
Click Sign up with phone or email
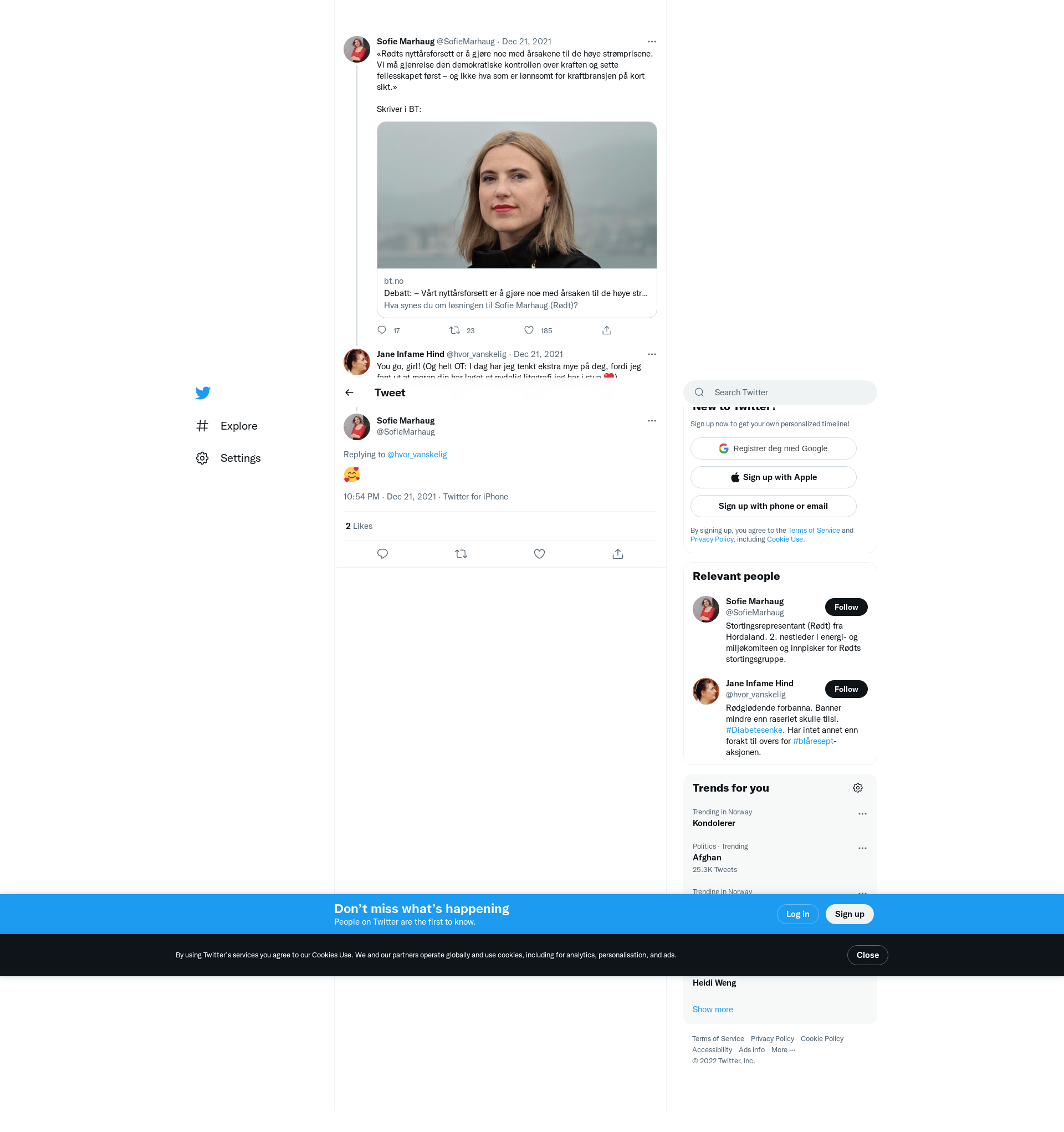coord(773,506)
